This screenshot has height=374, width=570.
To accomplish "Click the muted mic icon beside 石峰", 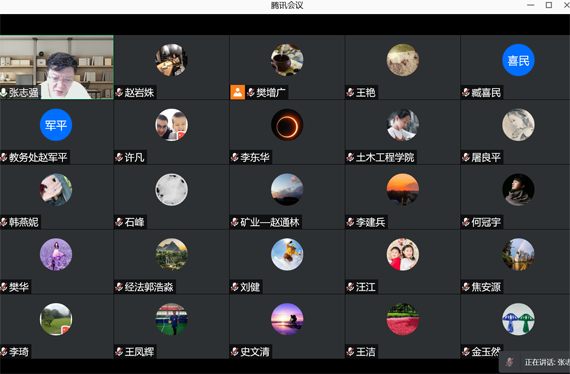I will [119, 222].
